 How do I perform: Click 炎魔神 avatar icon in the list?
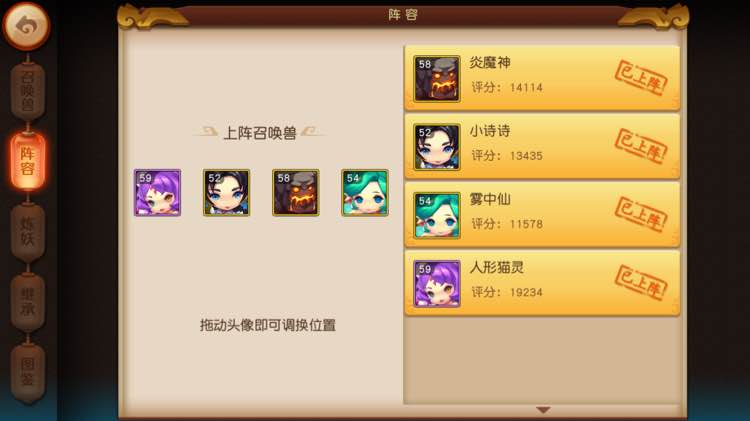437,79
